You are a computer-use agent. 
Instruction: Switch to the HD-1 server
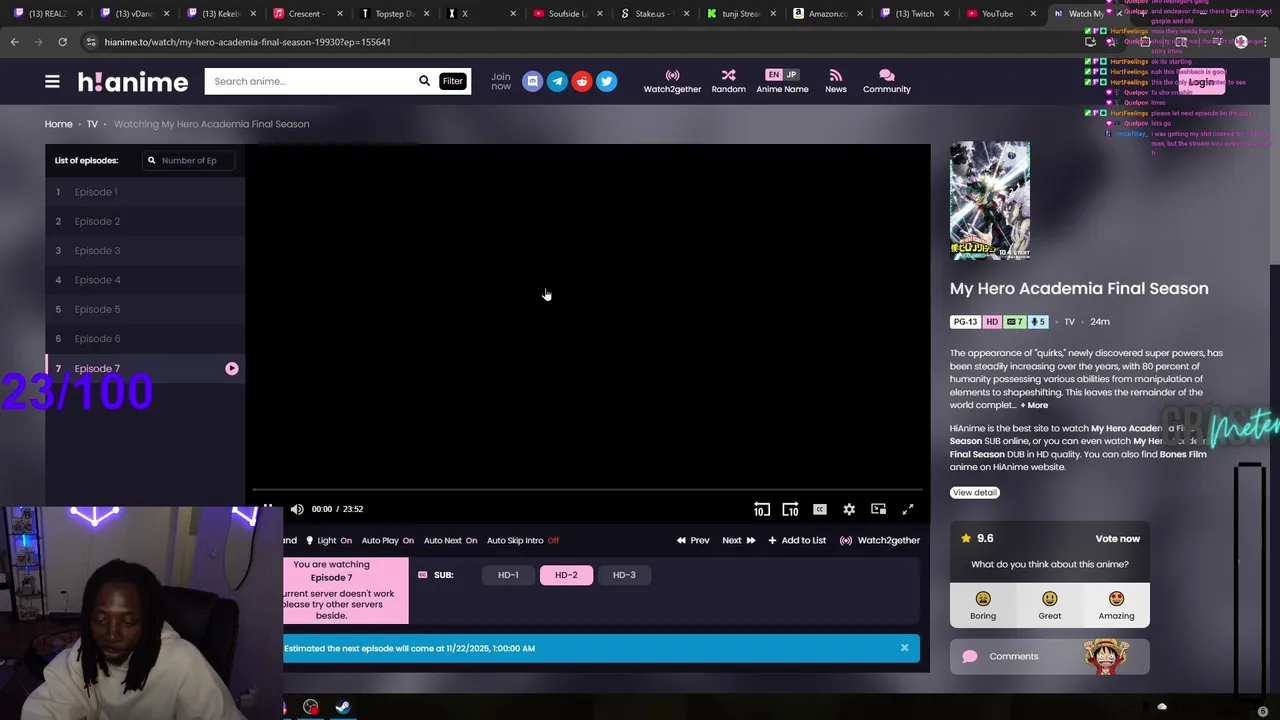pyautogui.click(x=508, y=575)
